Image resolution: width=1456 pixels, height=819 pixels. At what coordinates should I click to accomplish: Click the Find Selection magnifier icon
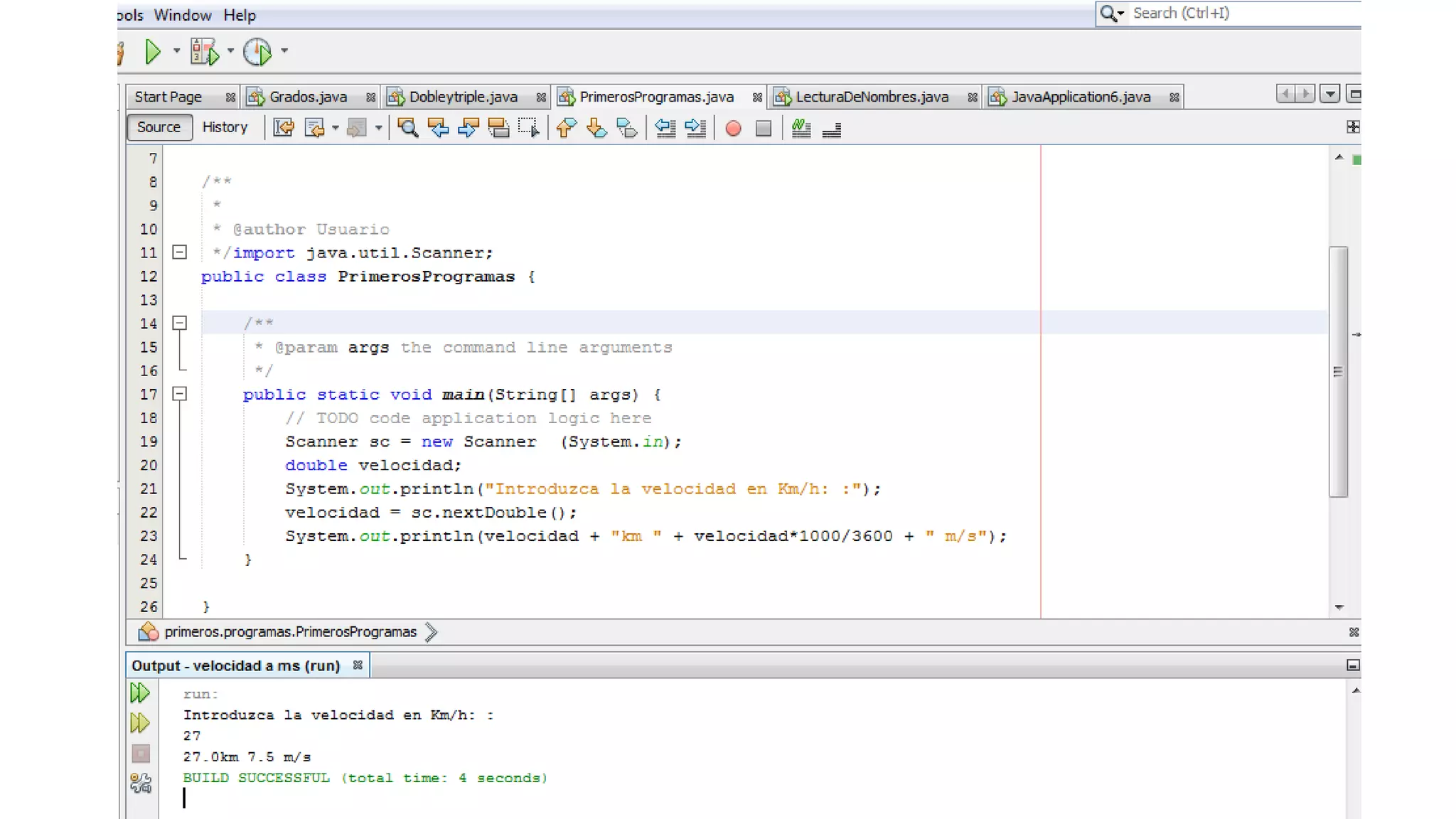[x=407, y=128]
